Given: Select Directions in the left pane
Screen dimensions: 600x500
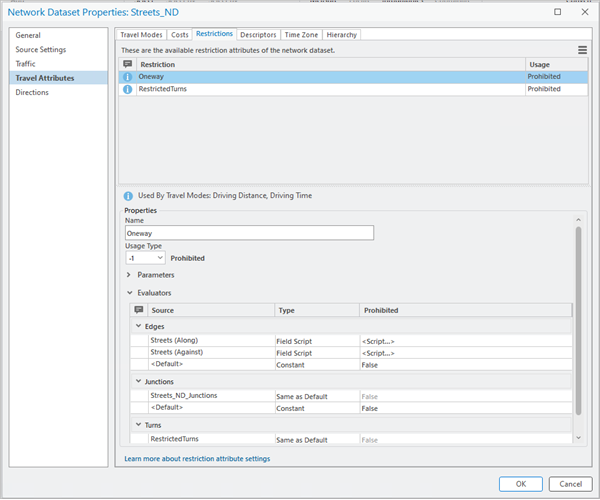Looking at the screenshot, I should pyautogui.click(x=33, y=92).
